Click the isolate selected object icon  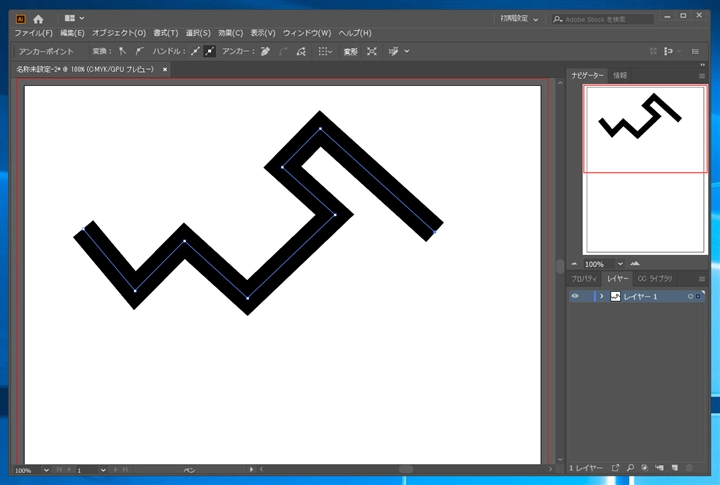pos(372,51)
